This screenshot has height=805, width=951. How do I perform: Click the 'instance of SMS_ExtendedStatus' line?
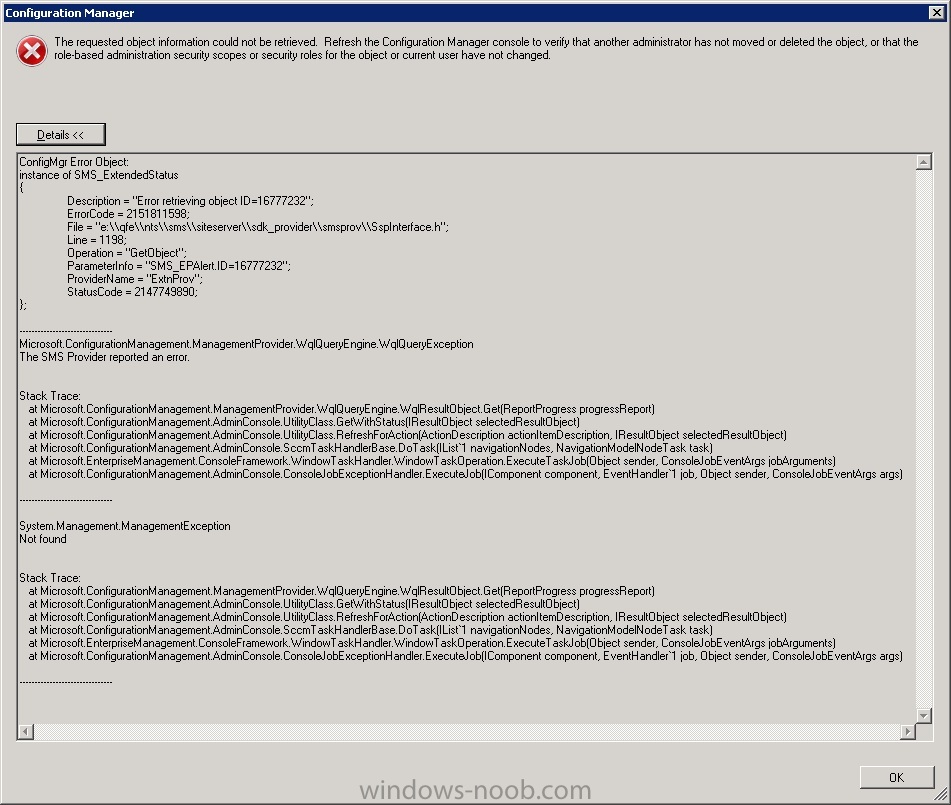(x=99, y=175)
